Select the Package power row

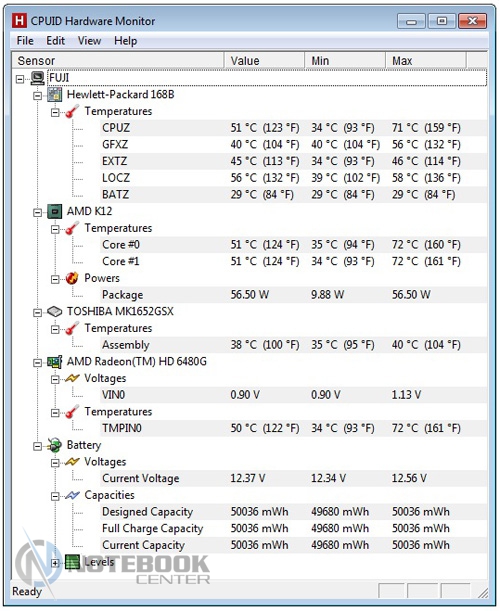pos(293,295)
